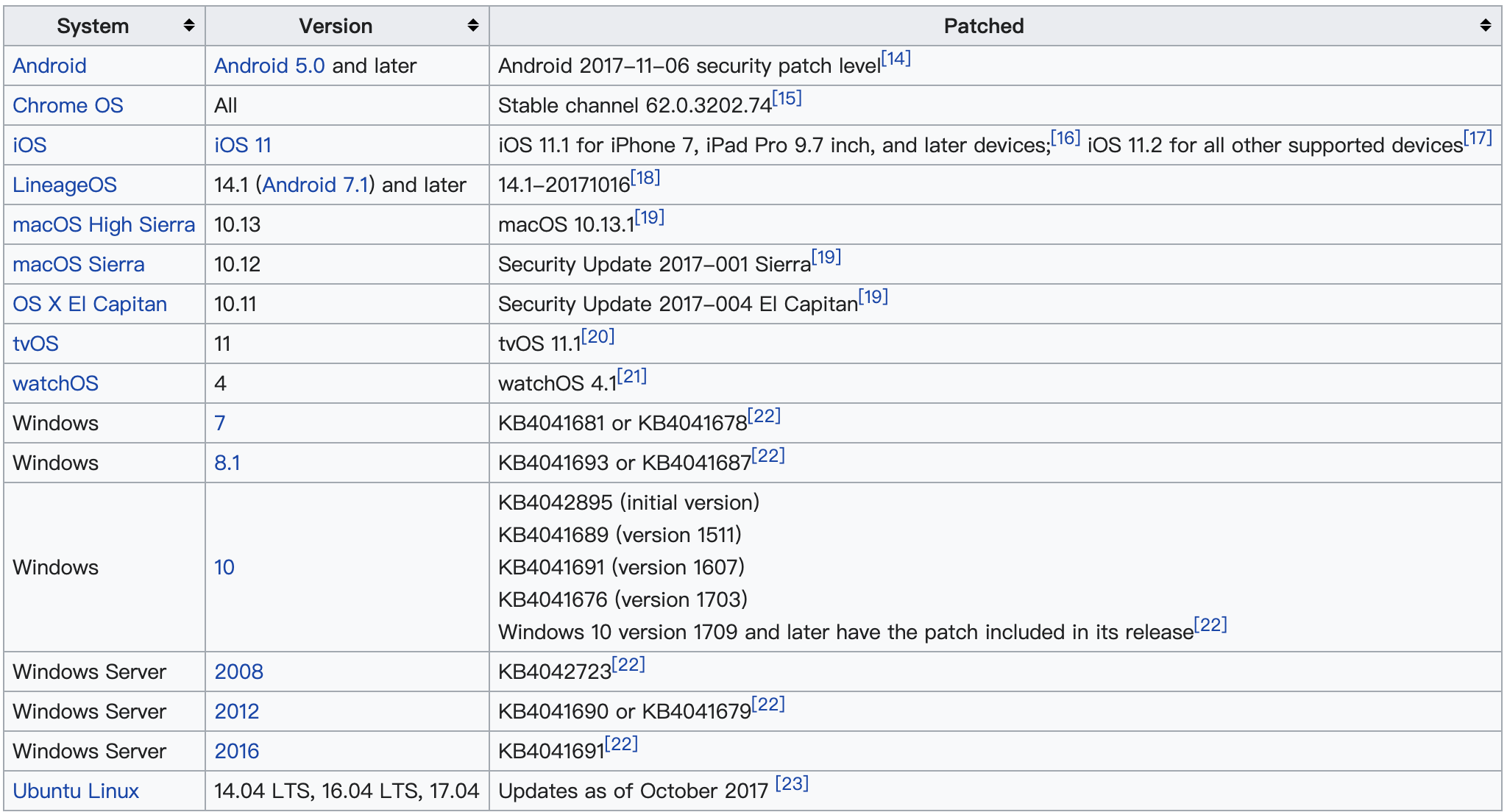
Task: Open the Android system link
Action: point(49,65)
